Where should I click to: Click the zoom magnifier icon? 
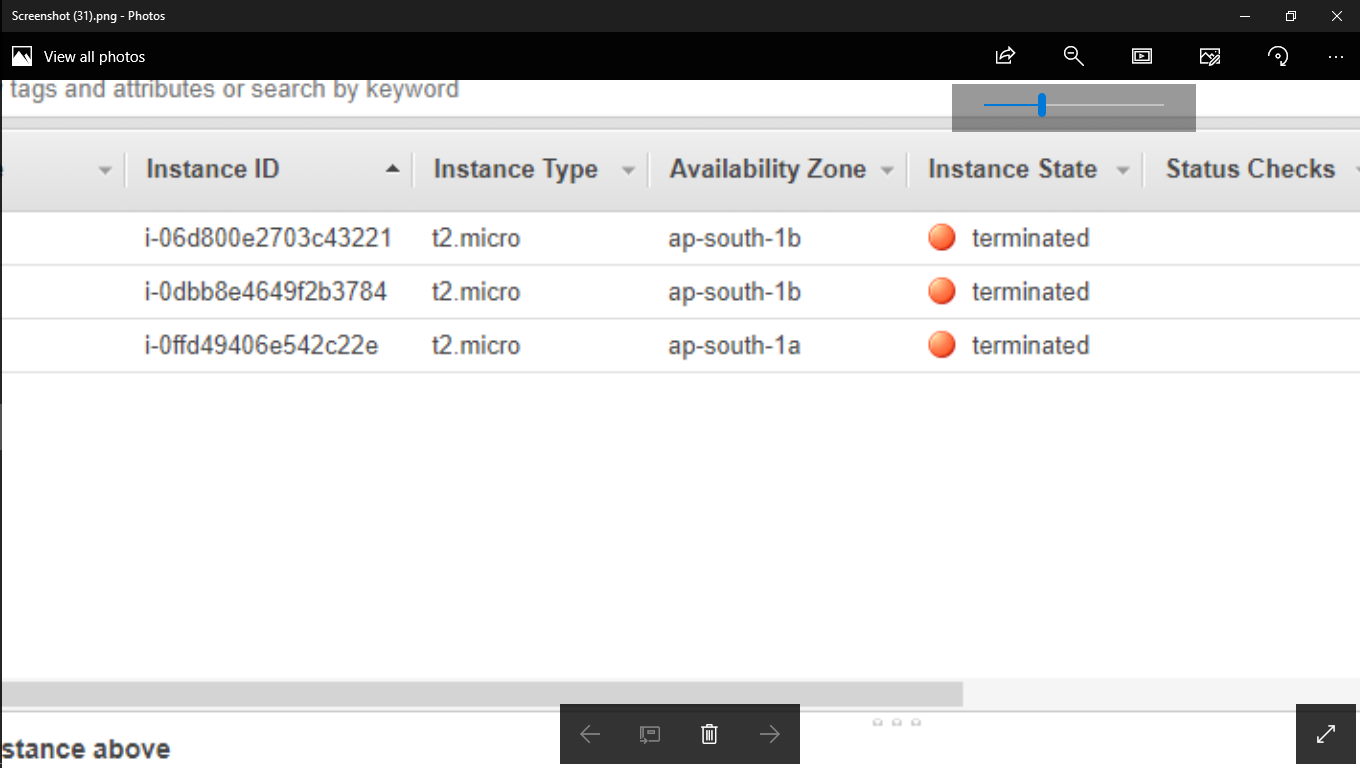pyautogui.click(x=1074, y=56)
